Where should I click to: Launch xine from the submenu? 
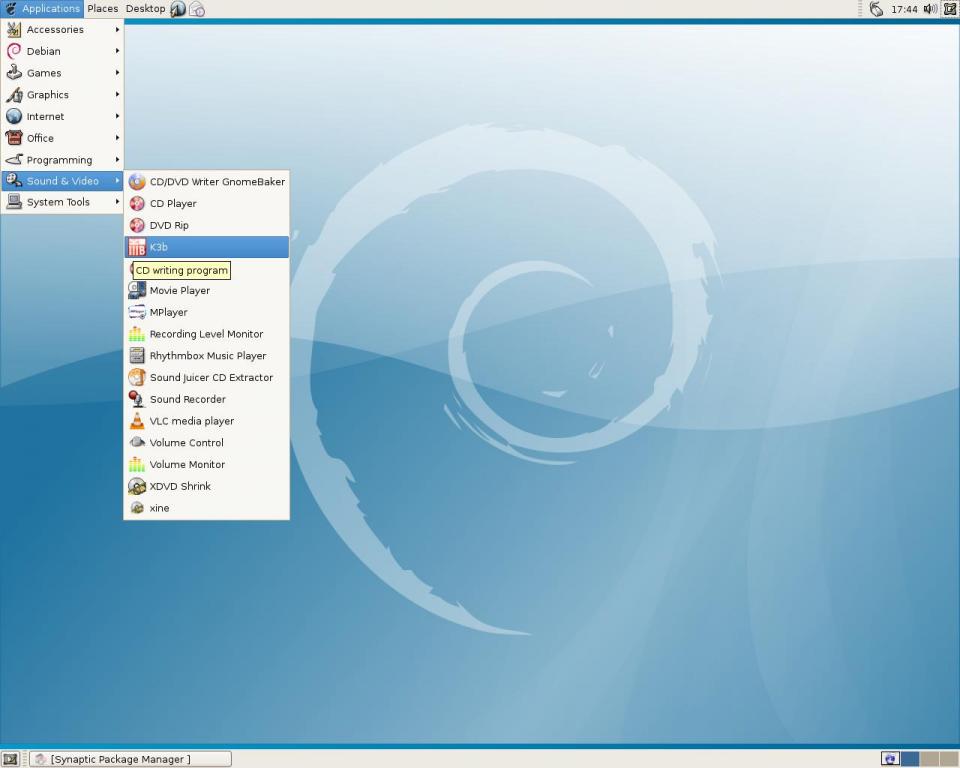(x=206, y=508)
